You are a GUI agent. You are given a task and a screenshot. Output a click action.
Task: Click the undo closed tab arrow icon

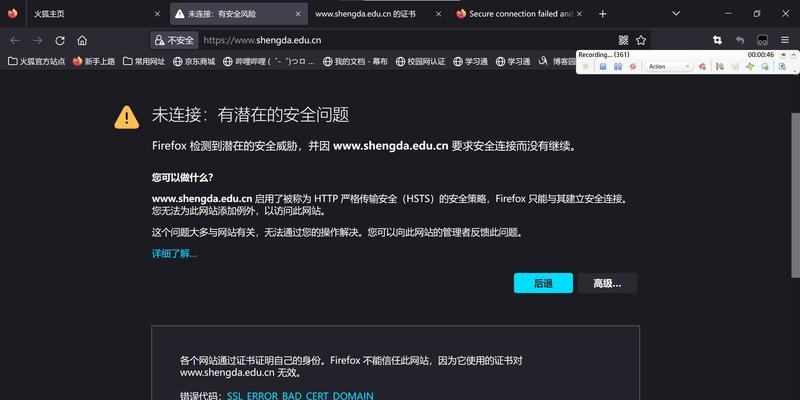click(740, 40)
